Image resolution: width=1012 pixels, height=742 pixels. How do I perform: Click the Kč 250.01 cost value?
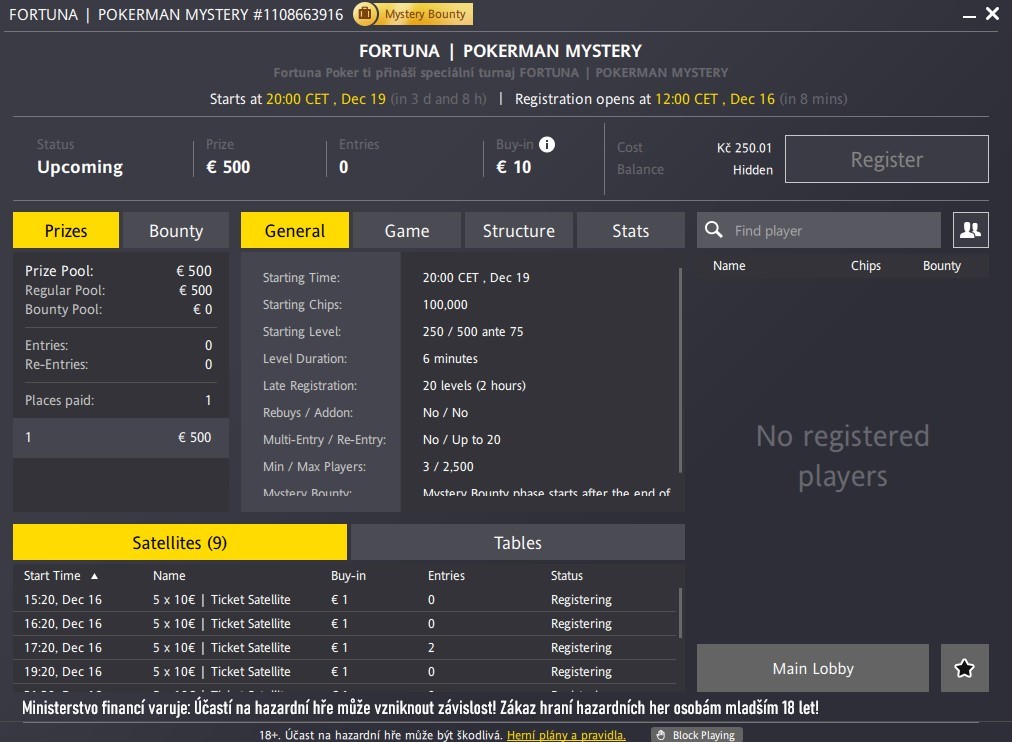point(744,148)
